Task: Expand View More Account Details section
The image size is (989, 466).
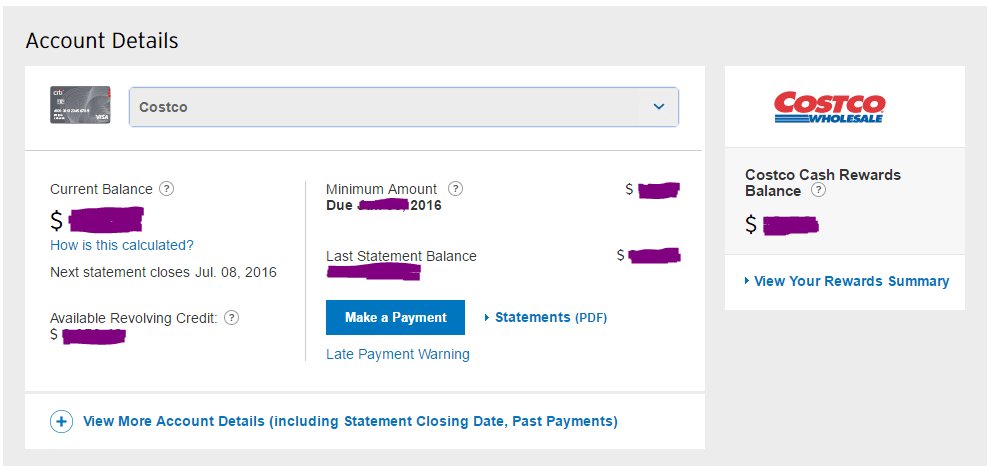Action: point(350,421)
